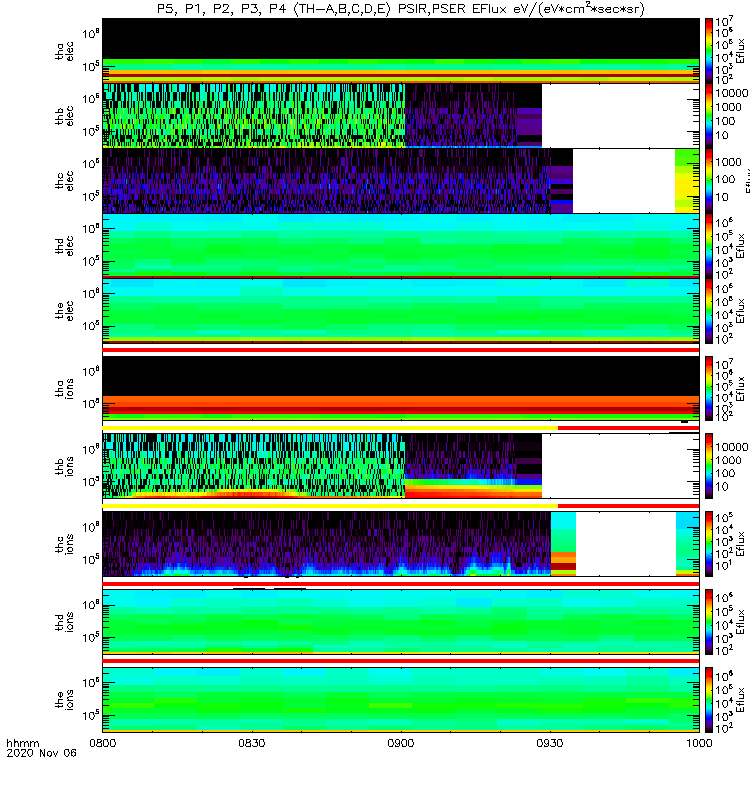750x800 pixels.
Task: Click the 0800 time tick label
Action: tap(103, 743)
